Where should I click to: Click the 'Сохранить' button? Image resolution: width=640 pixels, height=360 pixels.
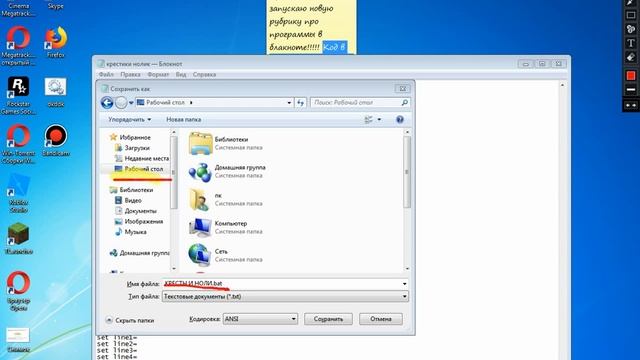tap(328, 319)
